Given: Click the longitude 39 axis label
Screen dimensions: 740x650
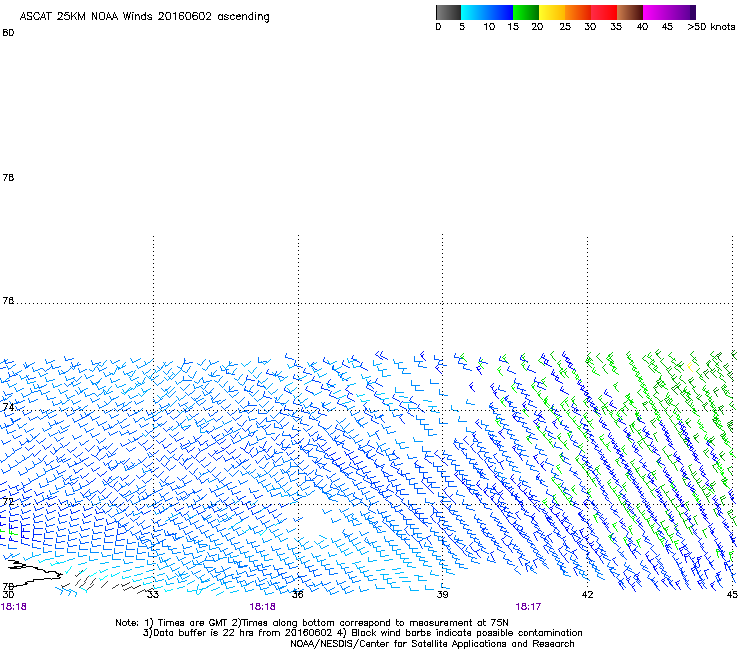Looking at the screenshot, I should pyautogui.click(x=442, y=594).
